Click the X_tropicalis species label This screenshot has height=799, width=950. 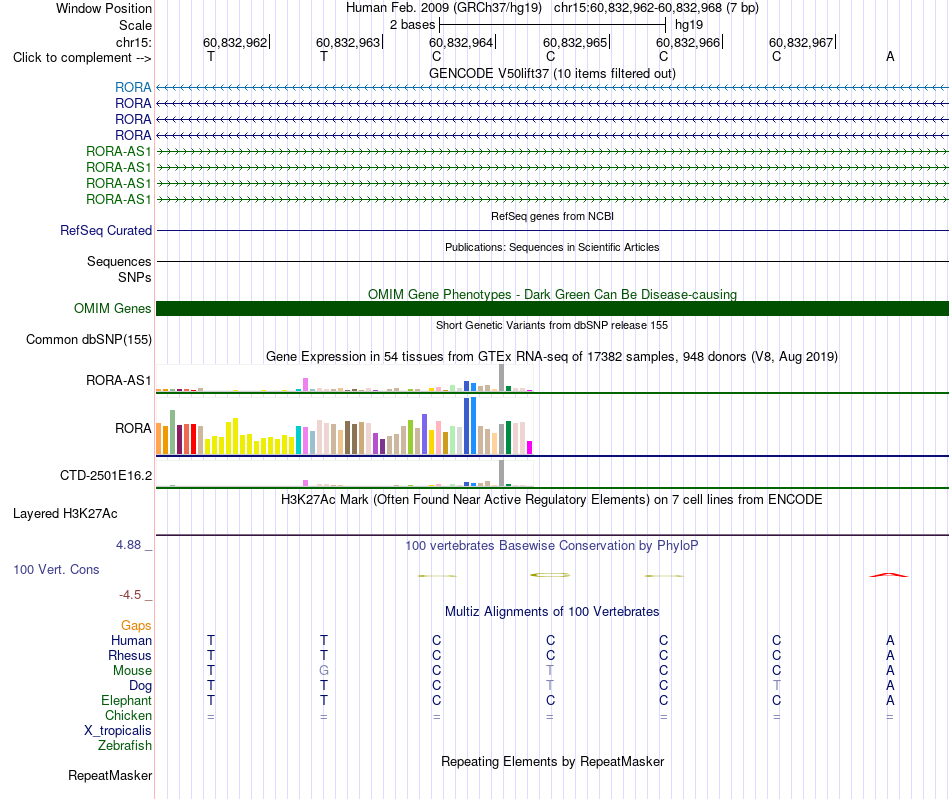[118, 731]
